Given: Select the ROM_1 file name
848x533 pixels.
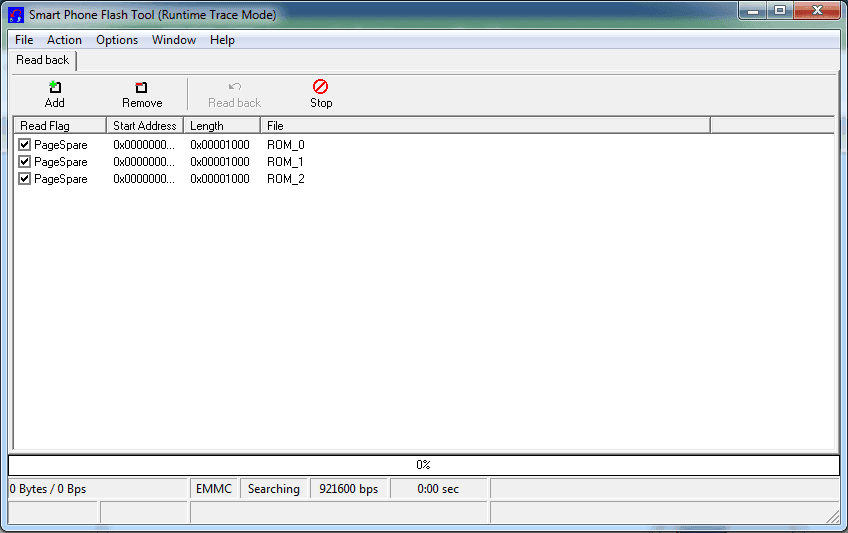Looking at the screenshot, I should click(x=285, y=162).
